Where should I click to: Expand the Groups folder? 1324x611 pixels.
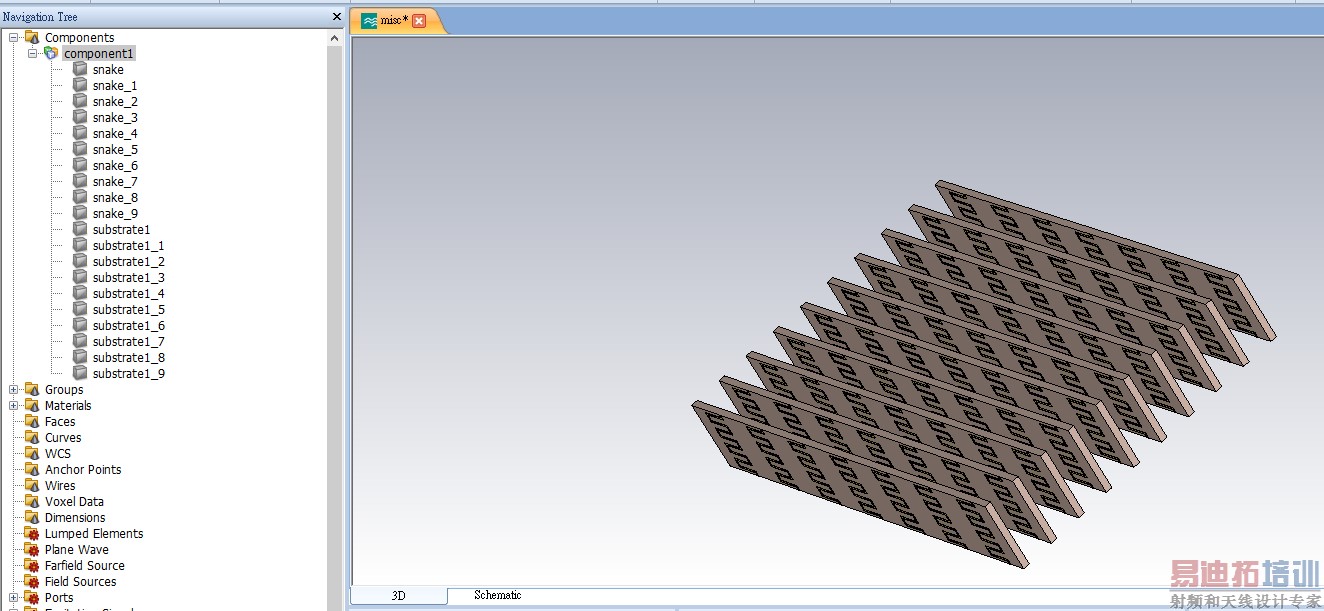pyautogui.click(x=14, y=390)
